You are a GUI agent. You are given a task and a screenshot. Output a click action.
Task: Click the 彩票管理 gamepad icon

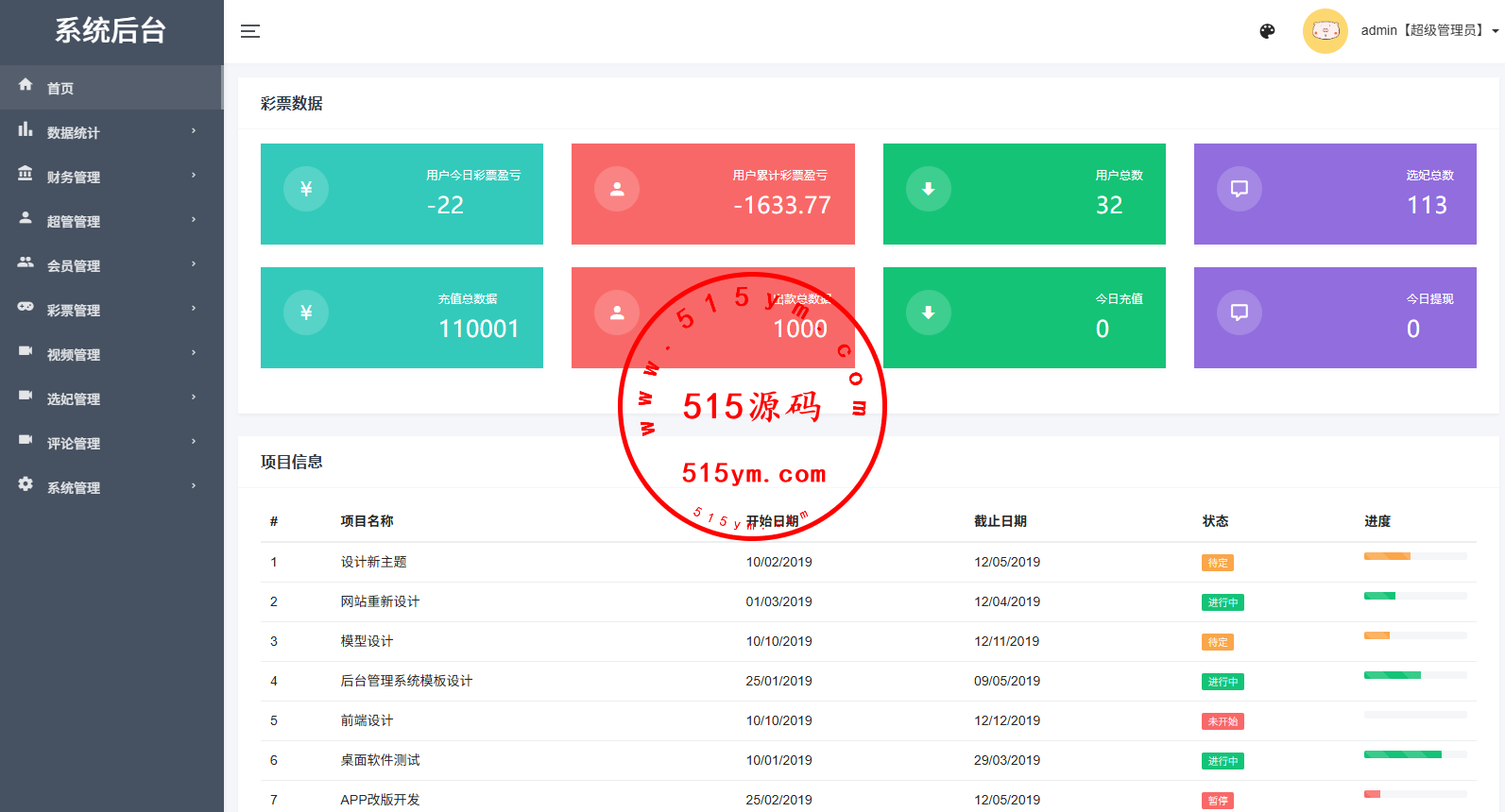point(26,307)
